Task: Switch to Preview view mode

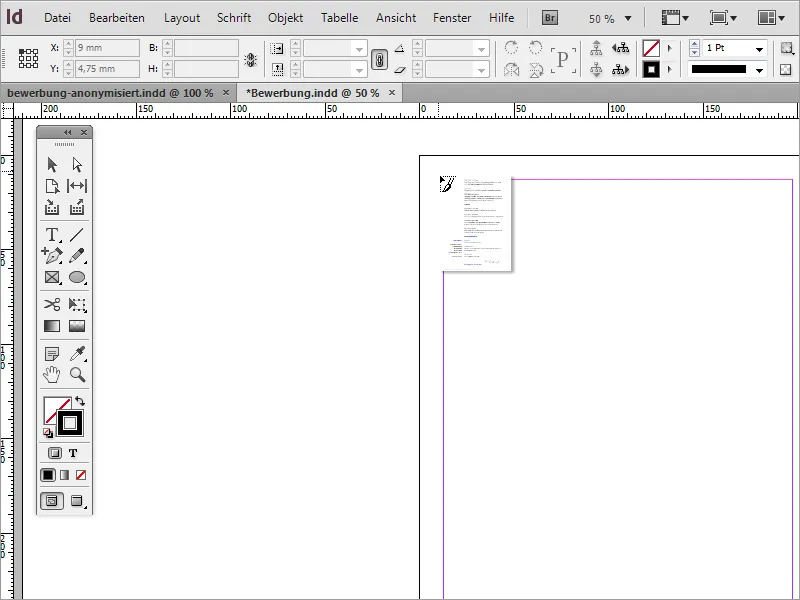Action: [77, 501]
